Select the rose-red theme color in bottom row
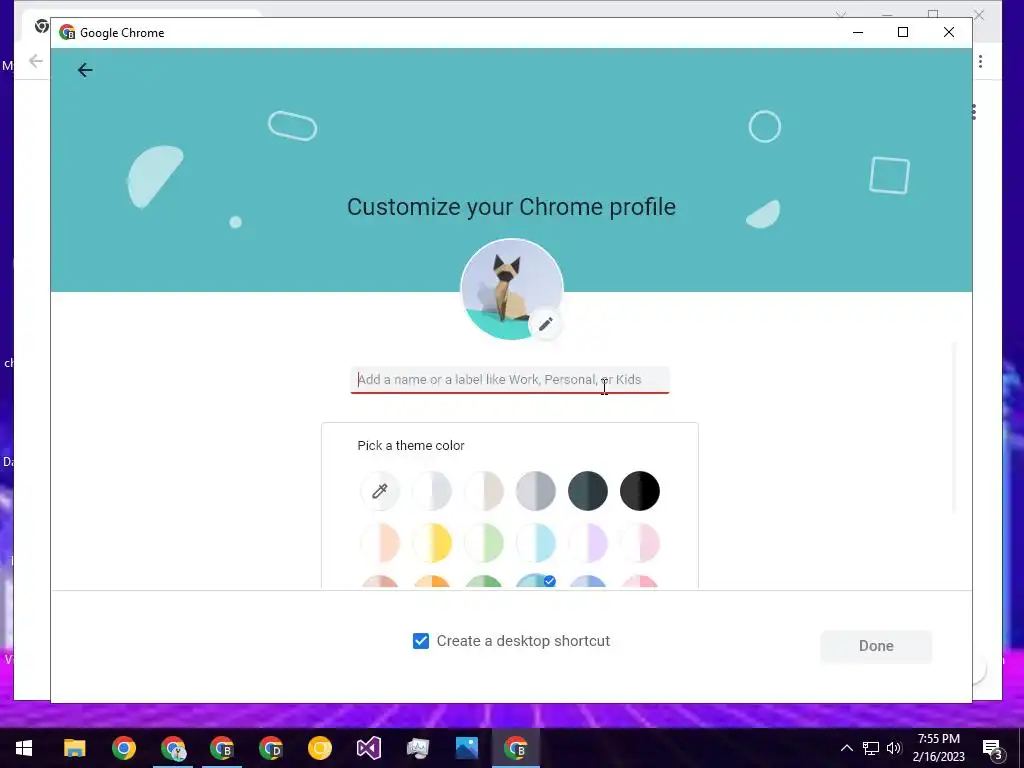This screenshot has width=1024, height=768. pos(380,581)
